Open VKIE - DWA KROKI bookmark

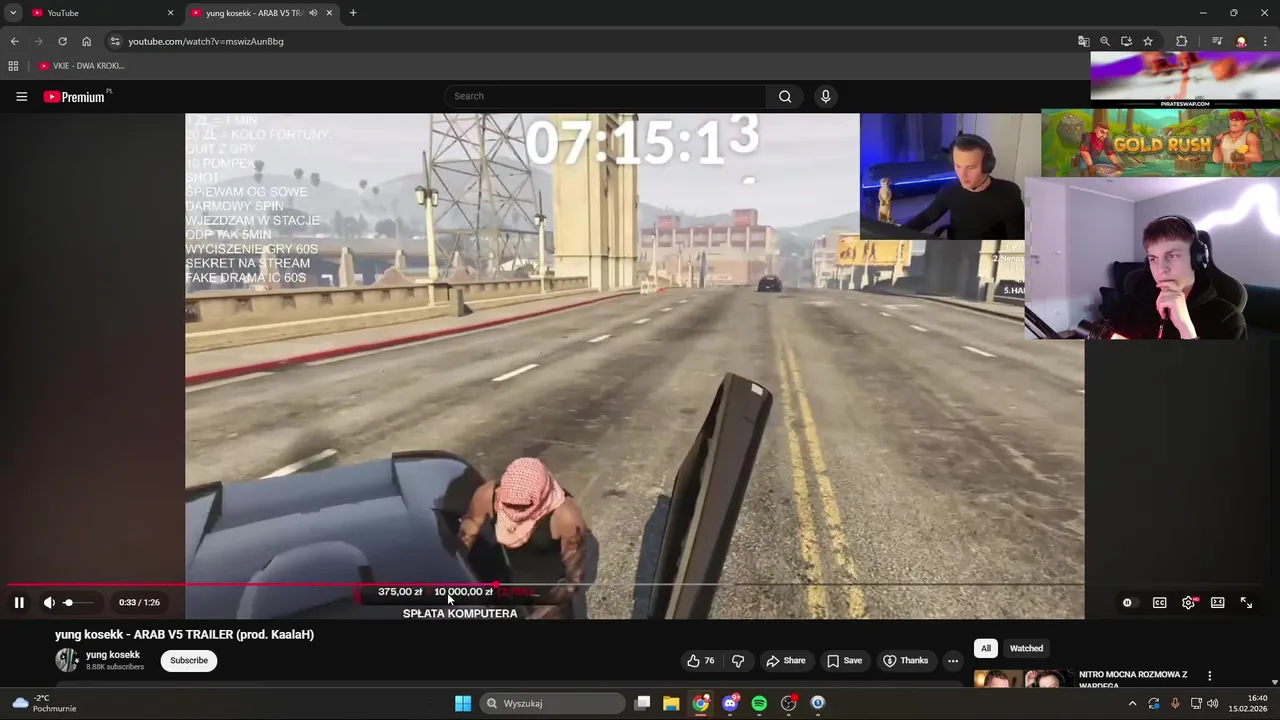(82, 66)
